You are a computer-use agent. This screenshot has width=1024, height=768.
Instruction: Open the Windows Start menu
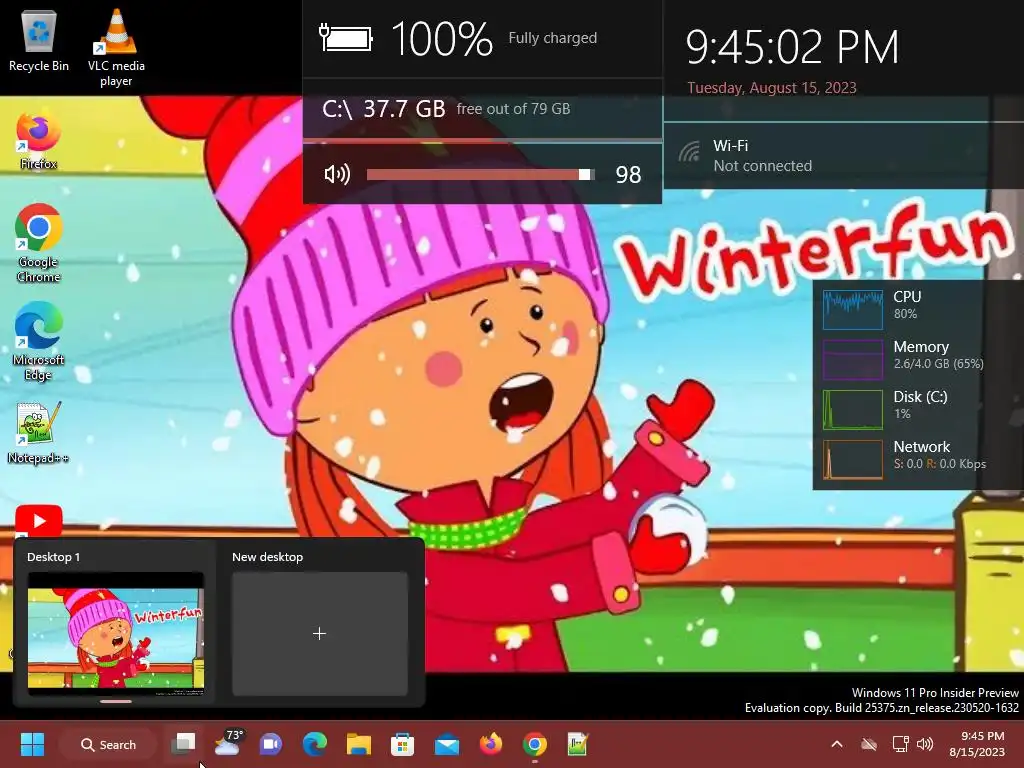[32, 744]
